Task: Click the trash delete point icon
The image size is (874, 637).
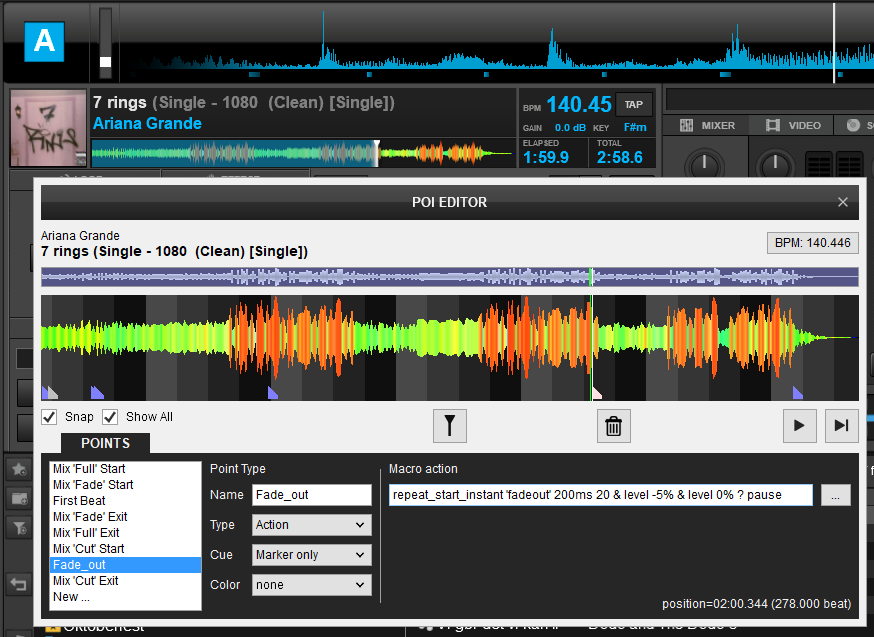Action: (x=614, y=426)
